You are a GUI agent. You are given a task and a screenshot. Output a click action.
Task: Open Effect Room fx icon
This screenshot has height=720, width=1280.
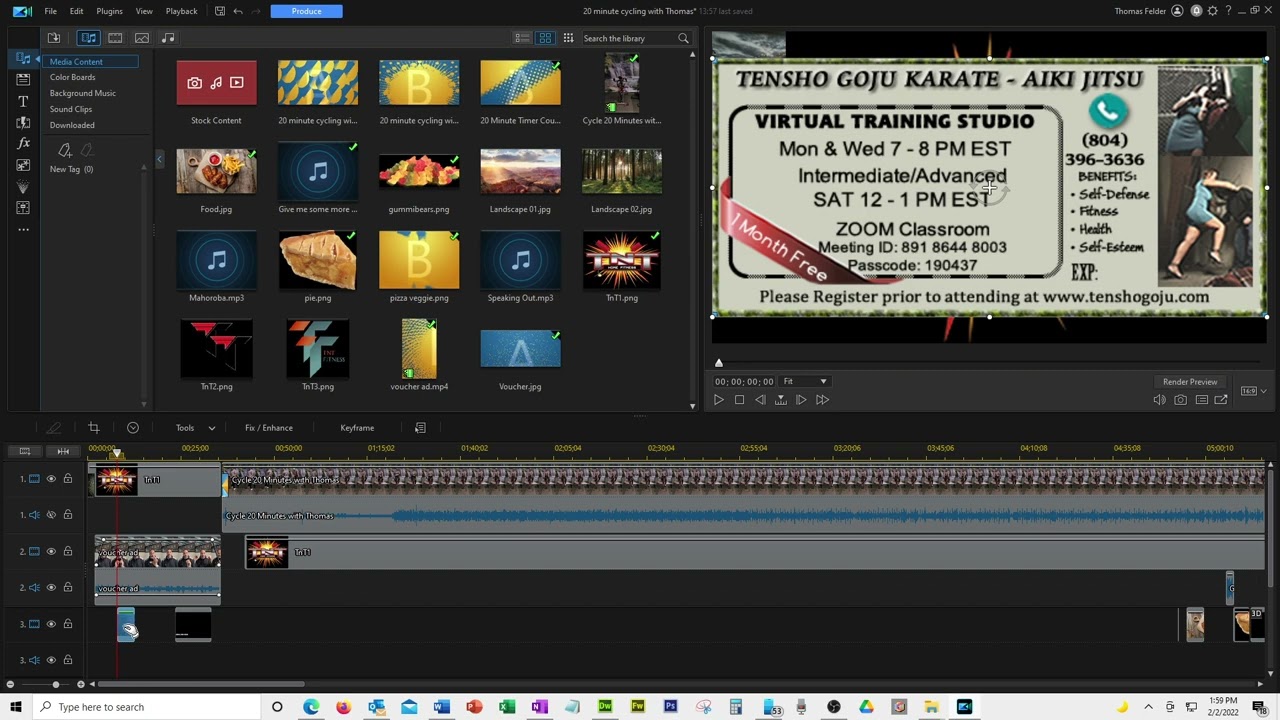point(23,144)
